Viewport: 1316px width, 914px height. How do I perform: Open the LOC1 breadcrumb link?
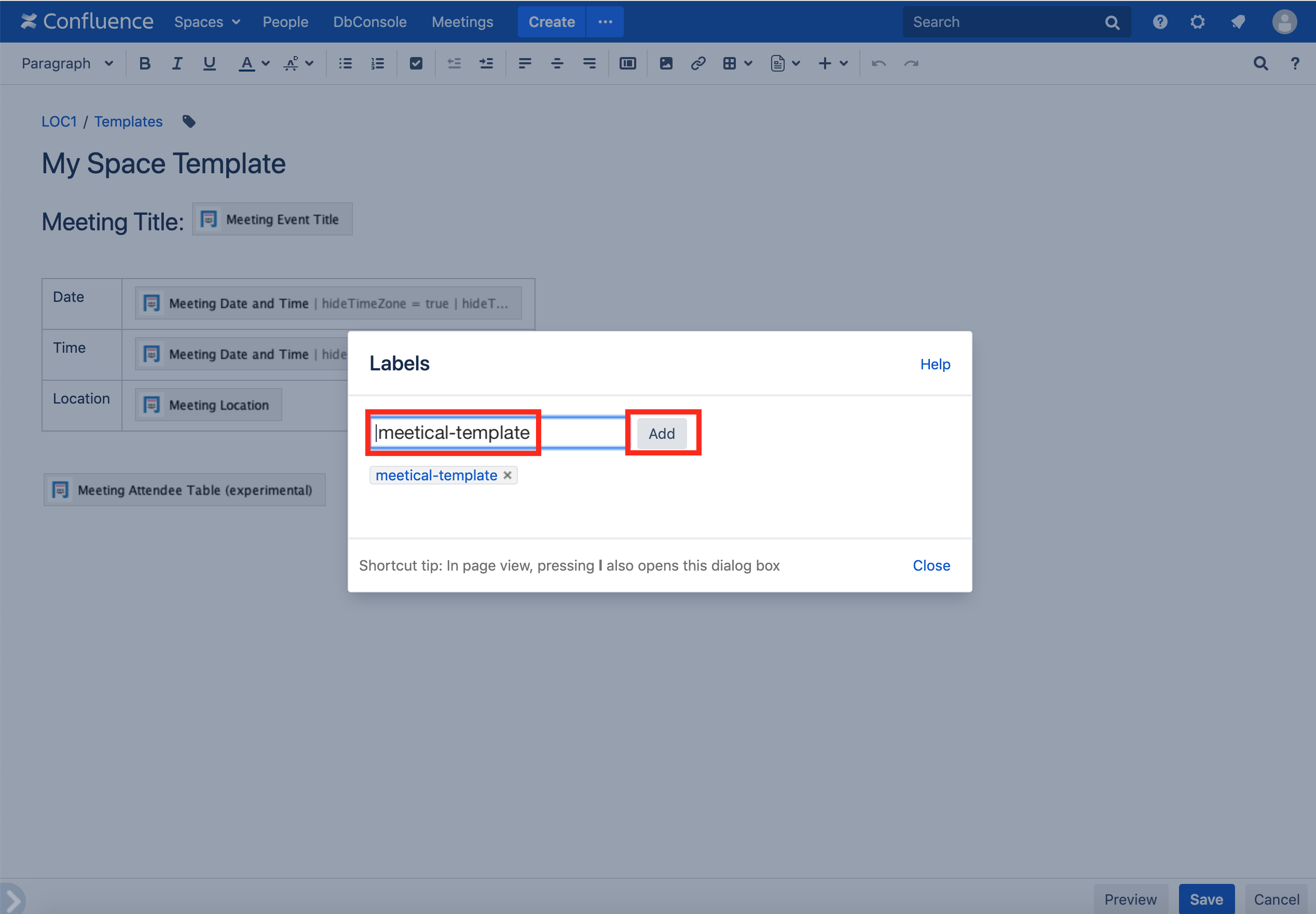click(x=59, y=121)
